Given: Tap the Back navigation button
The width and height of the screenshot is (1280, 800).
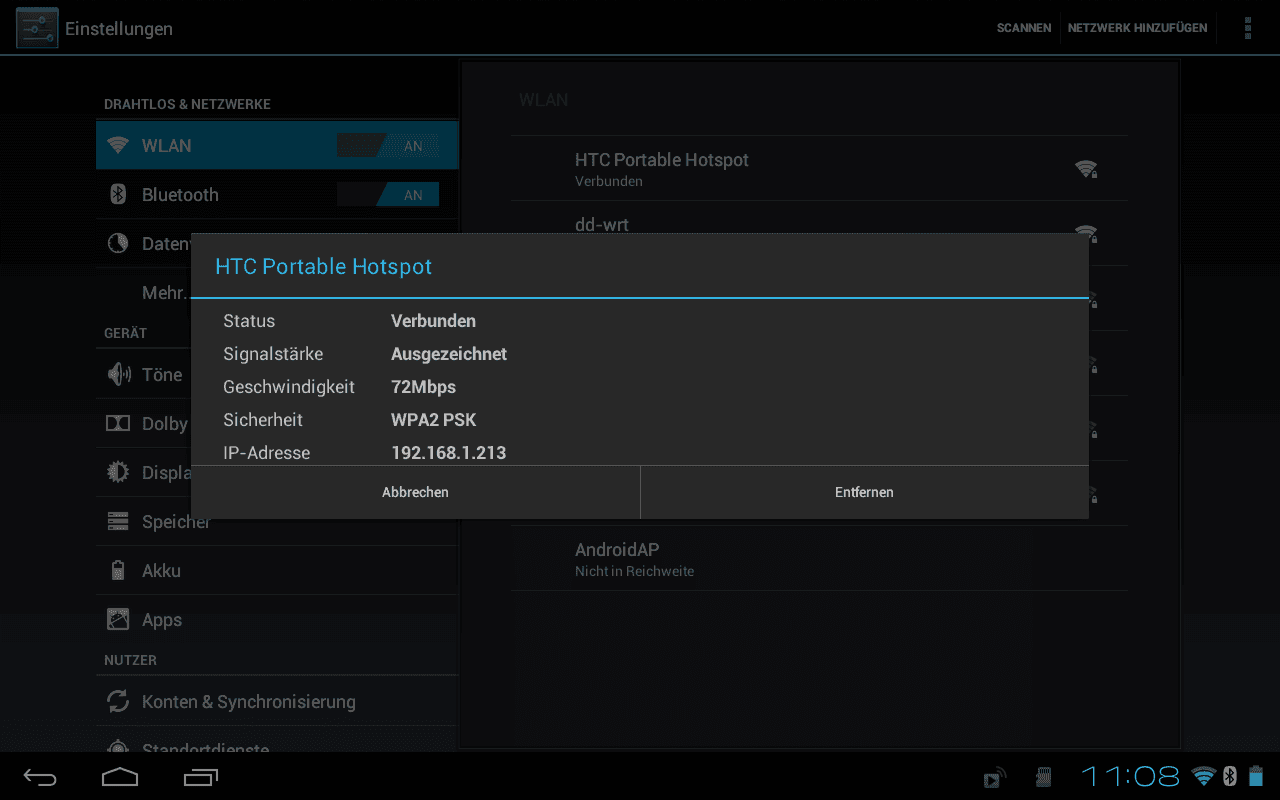Looking at the screenshot, I should click(41, 777).
